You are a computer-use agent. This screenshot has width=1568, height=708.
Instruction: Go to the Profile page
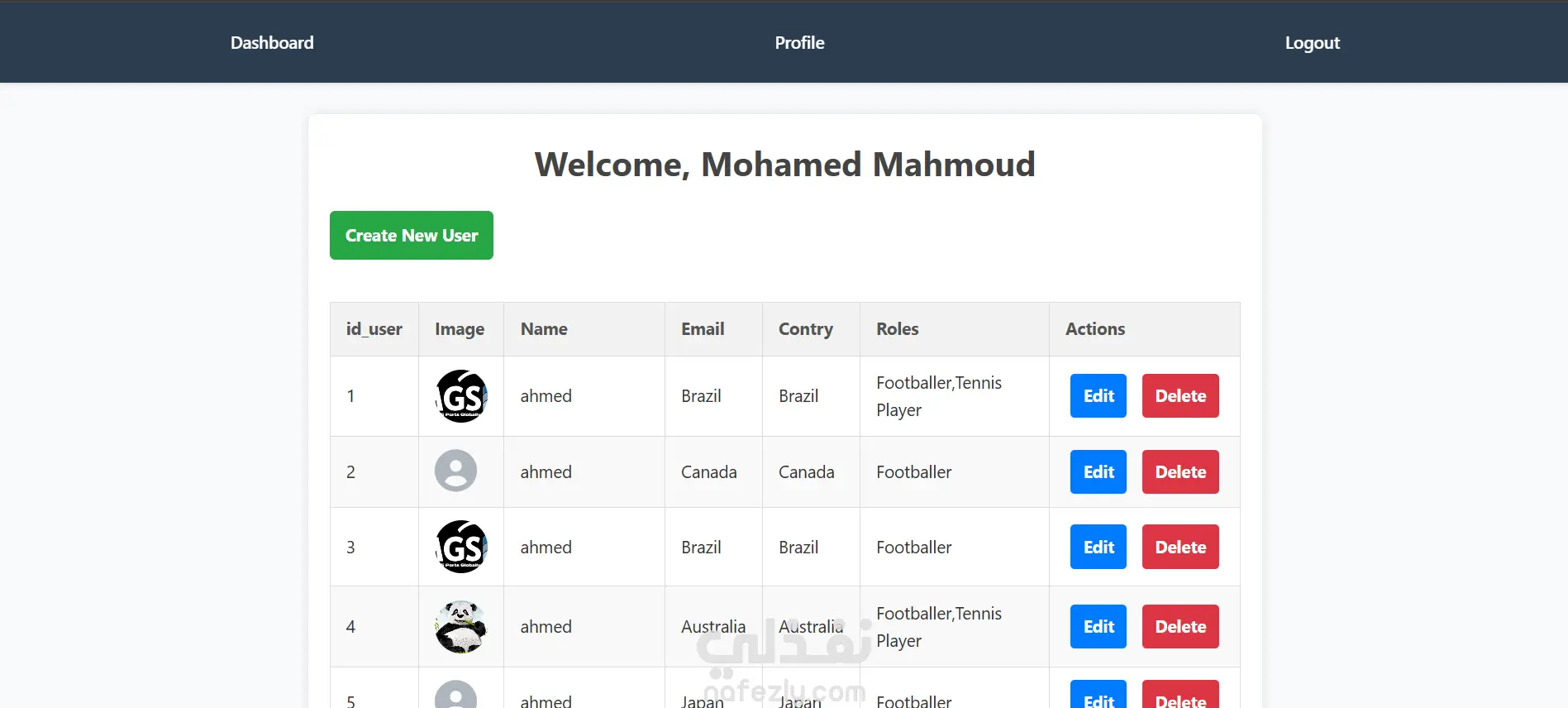click(799, 43)
